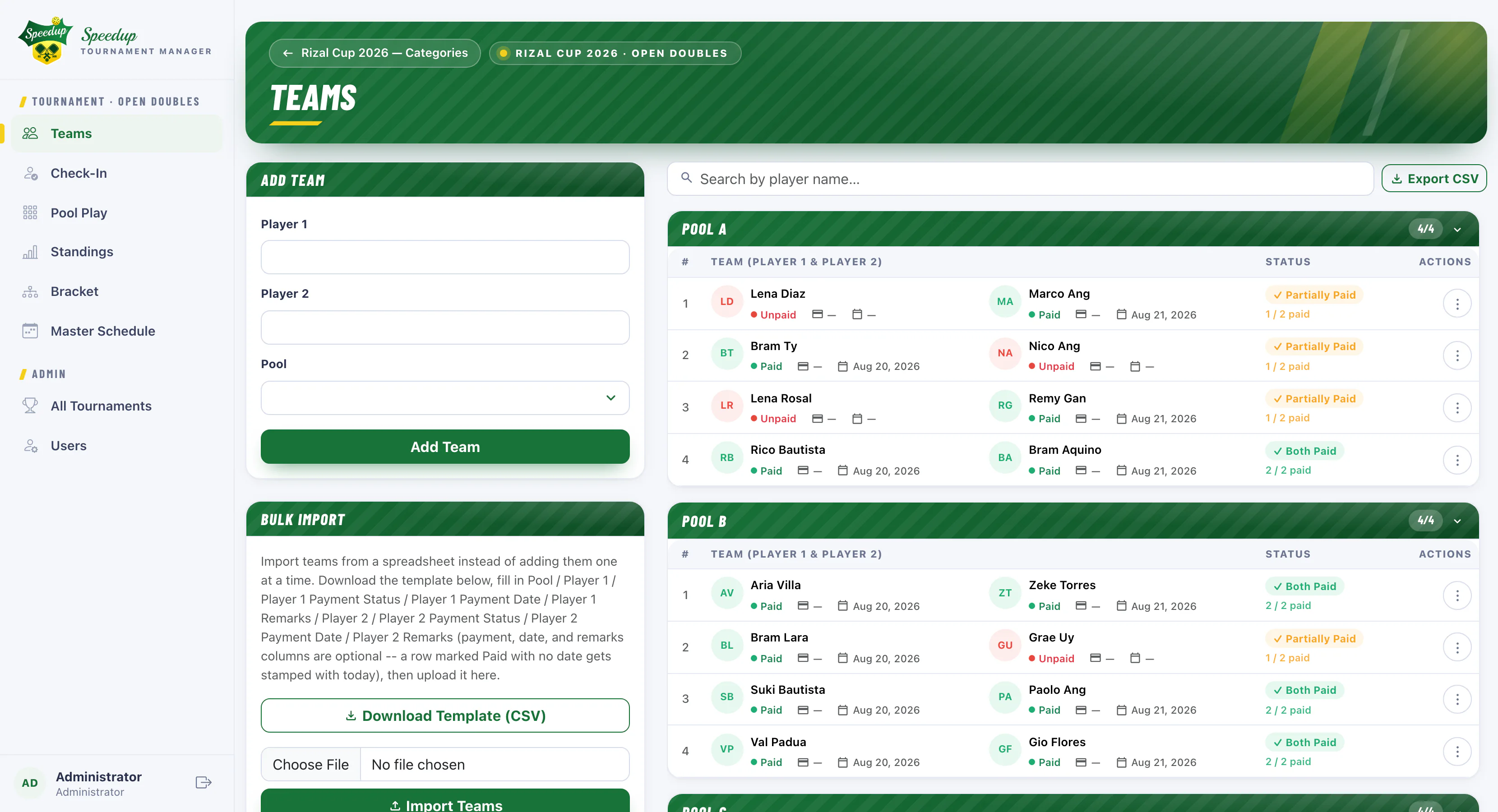This screenshot has height=812, width=1498.
Task: Click the AD administrator avatar
Action: (x=30, y=783)
